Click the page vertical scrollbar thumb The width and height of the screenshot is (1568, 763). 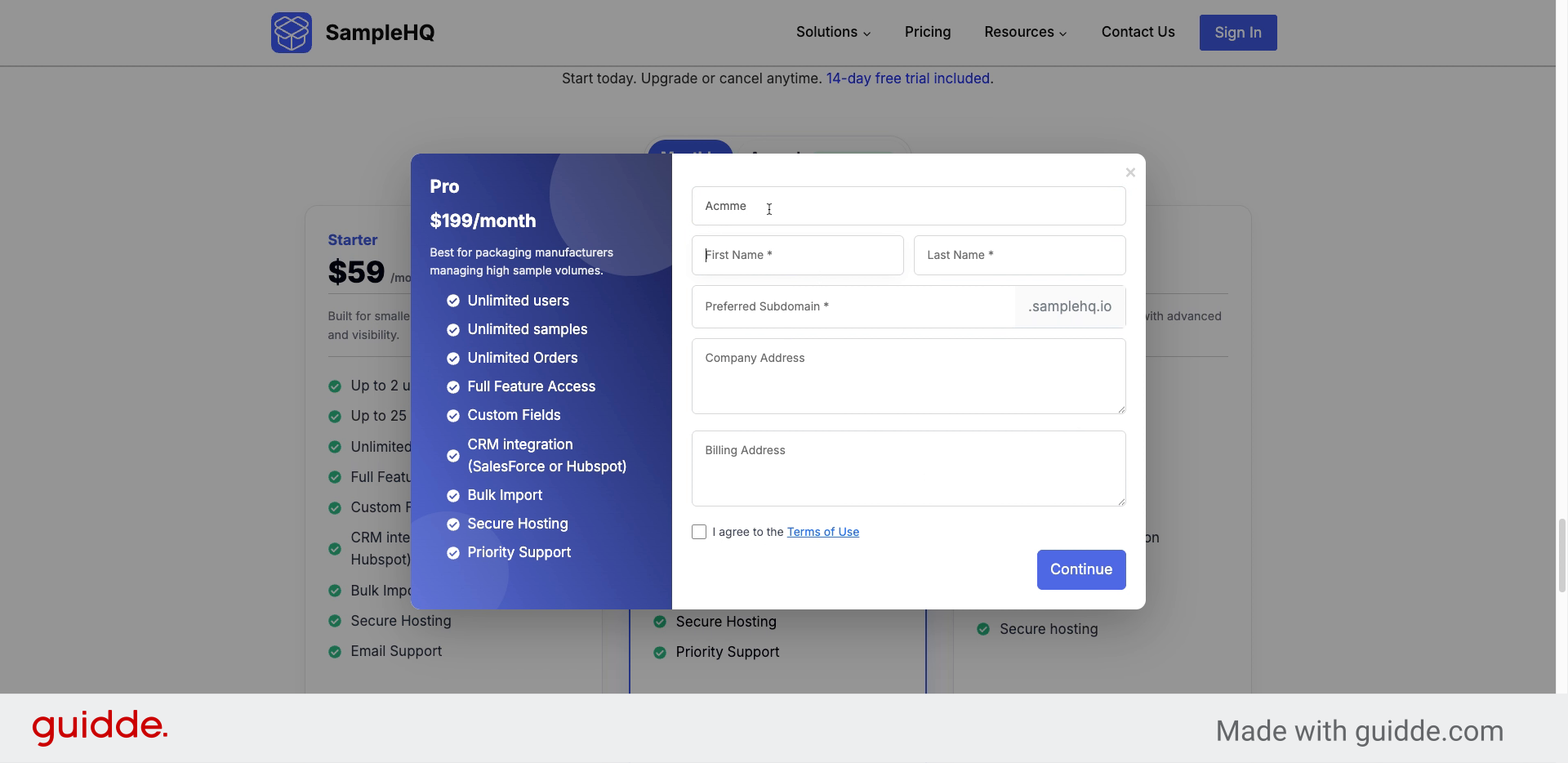tap(1561, 554)
